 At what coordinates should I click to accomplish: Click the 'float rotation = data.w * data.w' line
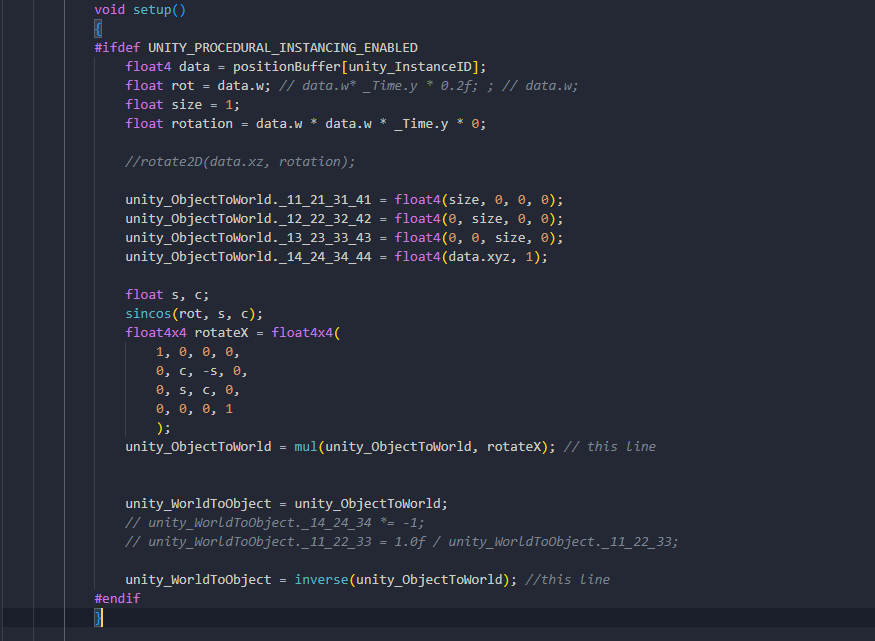tap(306, 123)
